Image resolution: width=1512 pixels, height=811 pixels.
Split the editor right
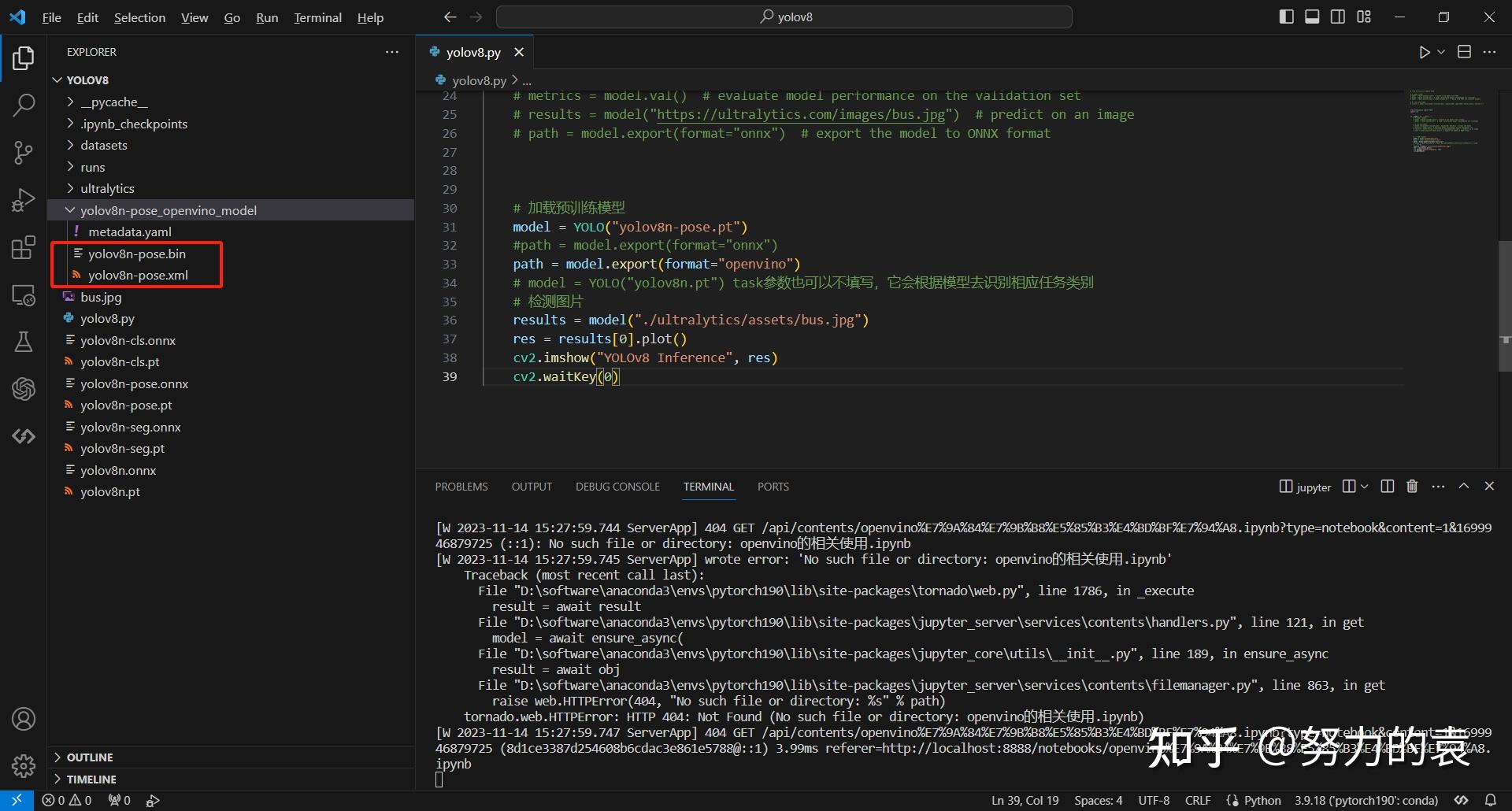point(1464,52)
